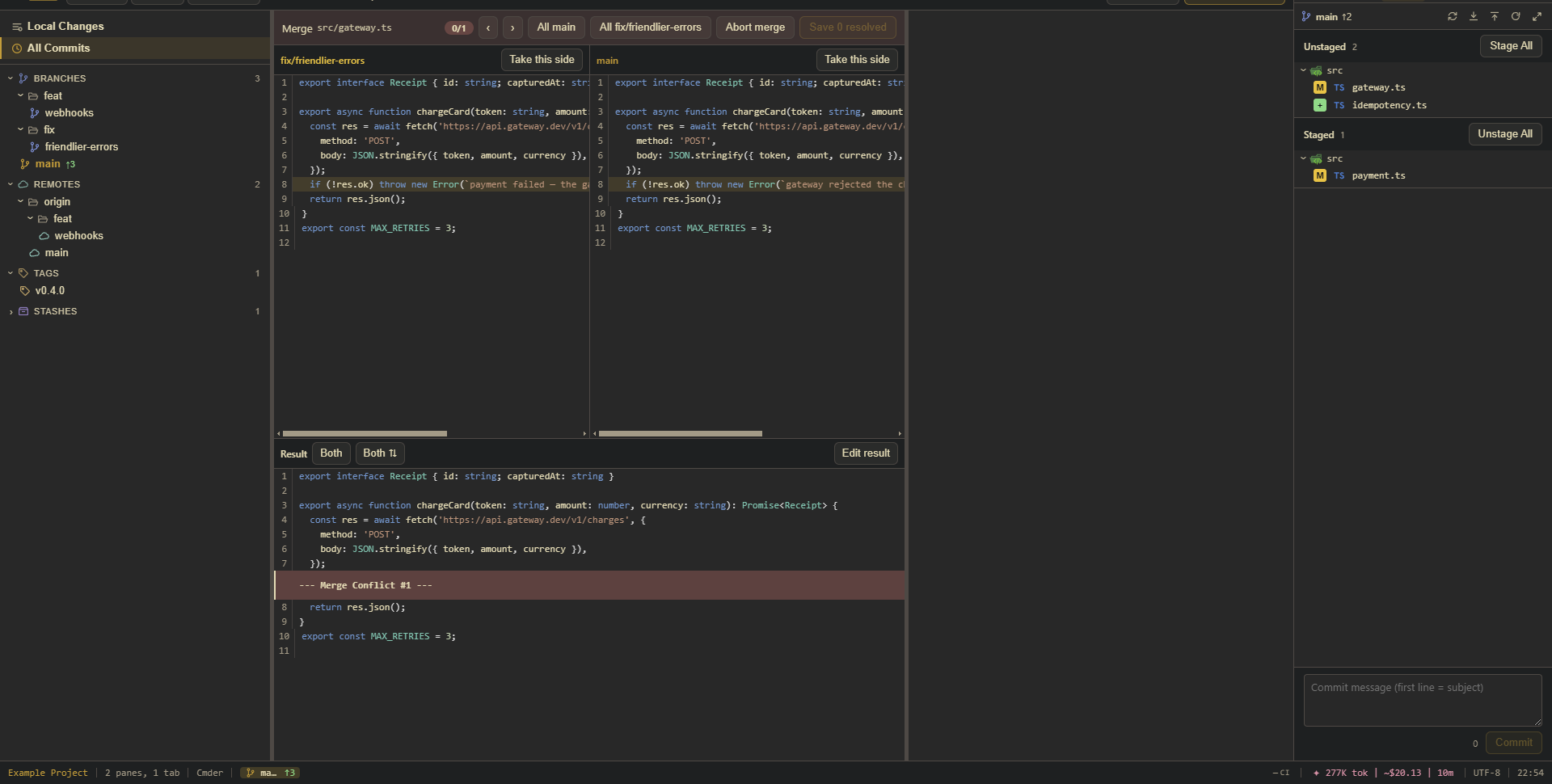Collapse the local fix folder
Screen dimensions: 1552x784
[20, 129]
